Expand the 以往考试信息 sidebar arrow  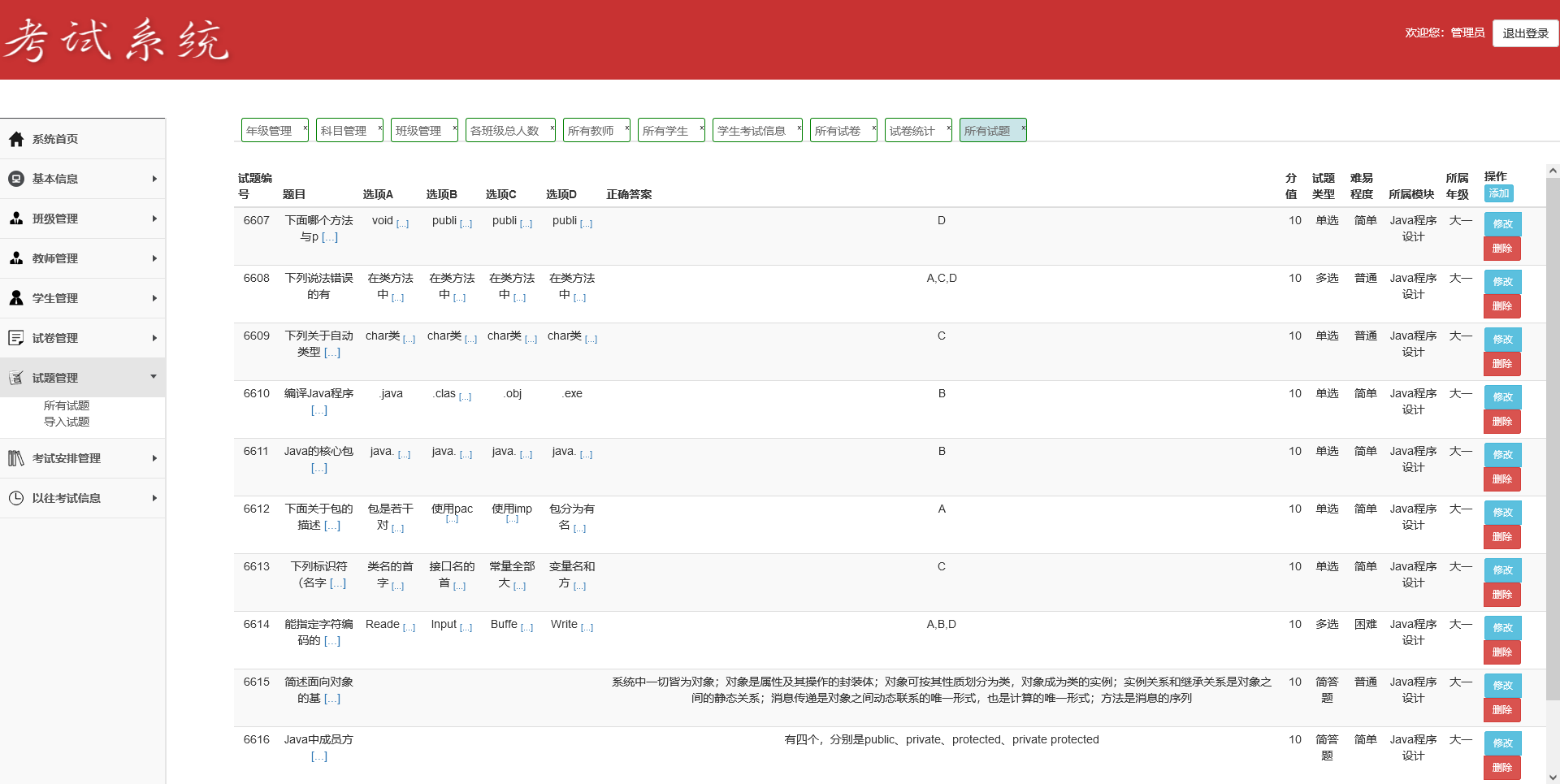[x=154, y=498]
